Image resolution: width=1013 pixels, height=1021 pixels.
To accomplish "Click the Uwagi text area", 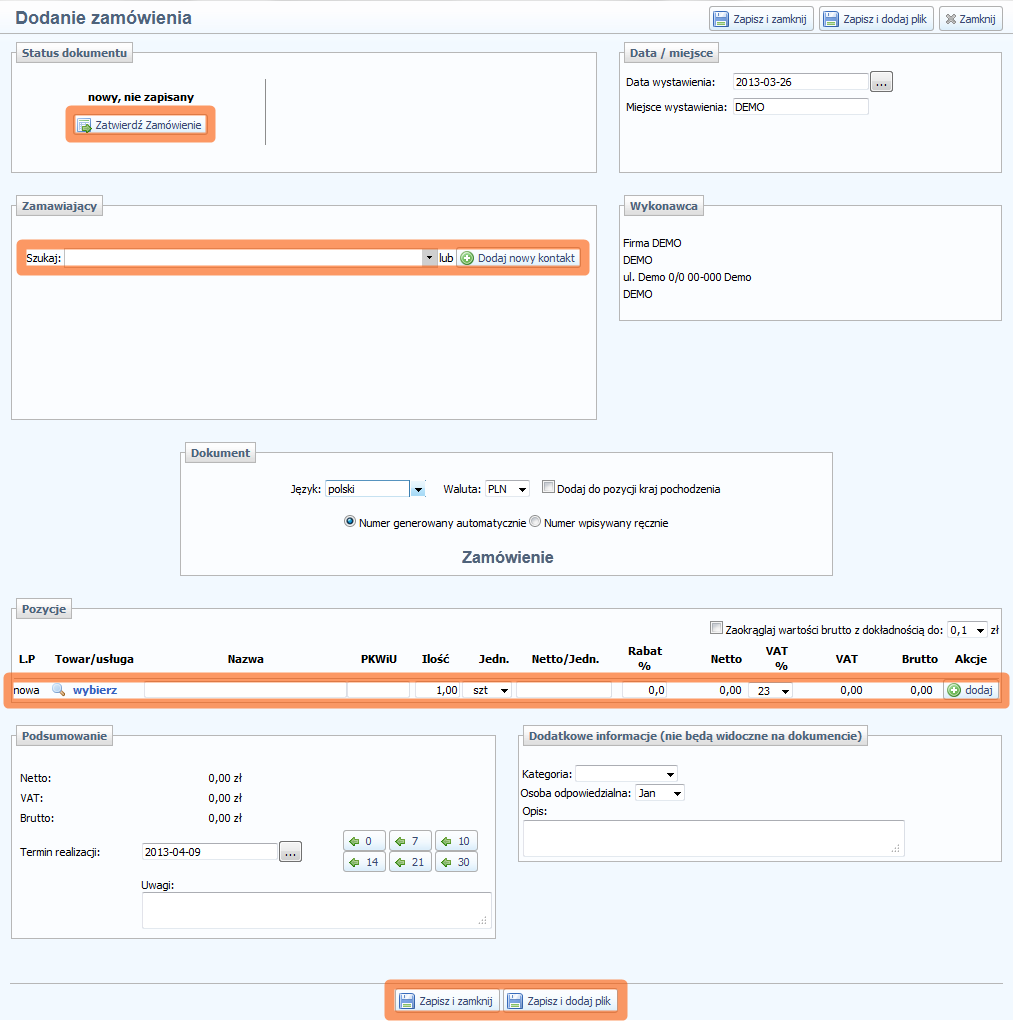I will [x=316, y=910].
